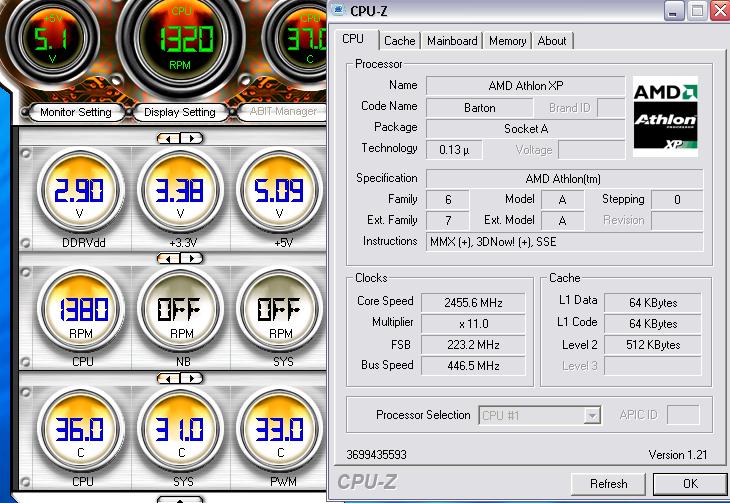This screenshot has height=503, width=730.
Task: Expand the Processor Selection dropdown
Action: point(592,415)
